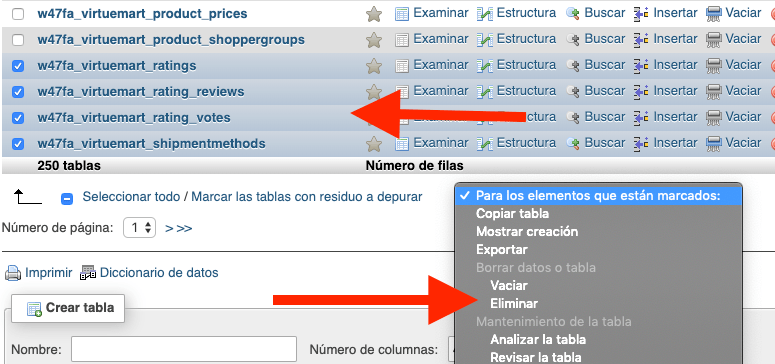Check the w47fa_virtuemart_product_prices checkbox
Viewport: 775px width, 364px height.
[x=18, y=14]
